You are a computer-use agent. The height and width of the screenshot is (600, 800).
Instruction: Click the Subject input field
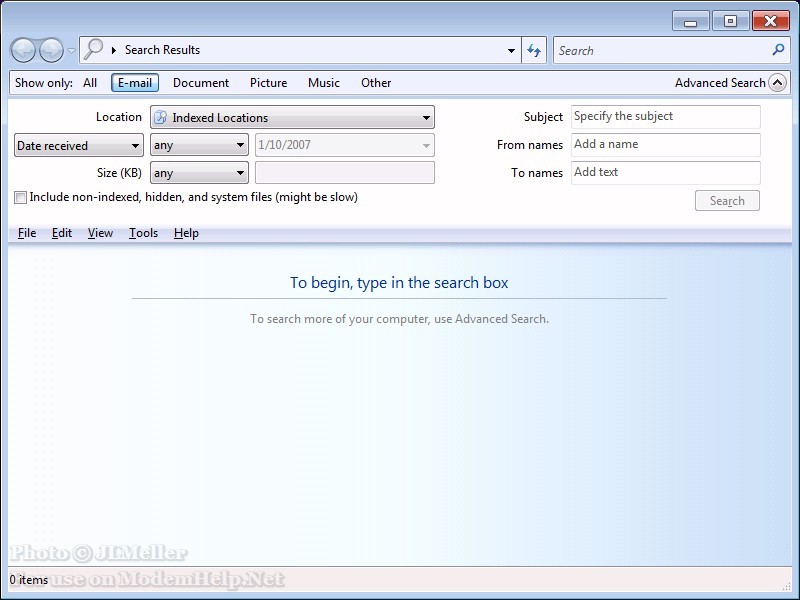click(665, 117)
